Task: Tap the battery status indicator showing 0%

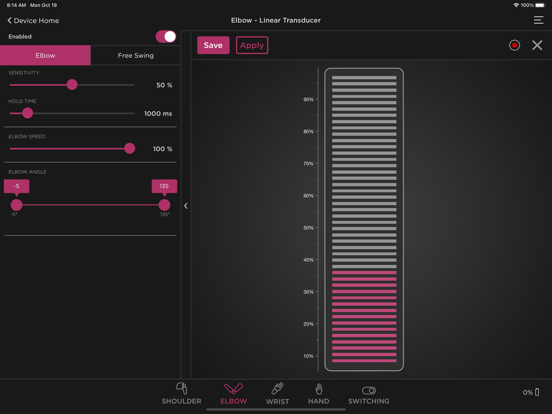Action: pyautogui.click(x=531, y=392)
